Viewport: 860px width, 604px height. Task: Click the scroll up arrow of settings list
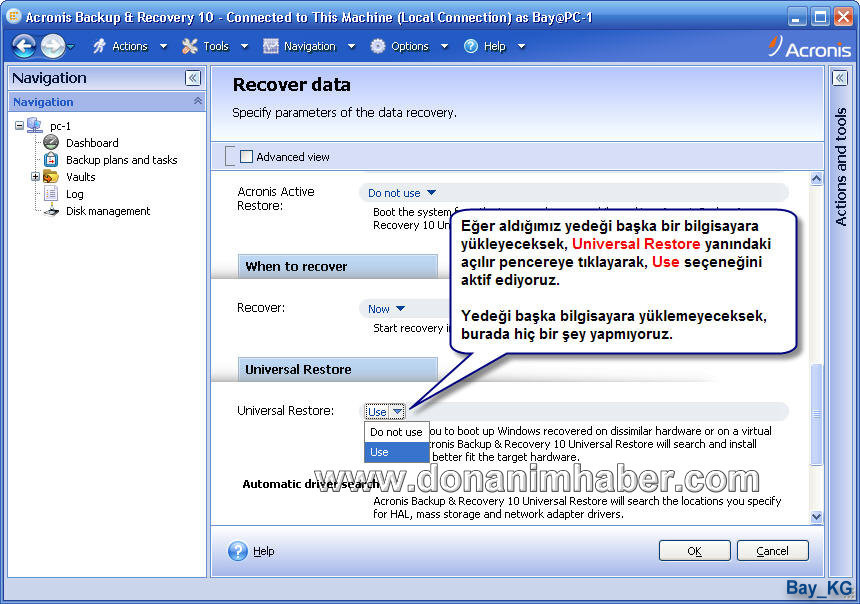point(816,179)
